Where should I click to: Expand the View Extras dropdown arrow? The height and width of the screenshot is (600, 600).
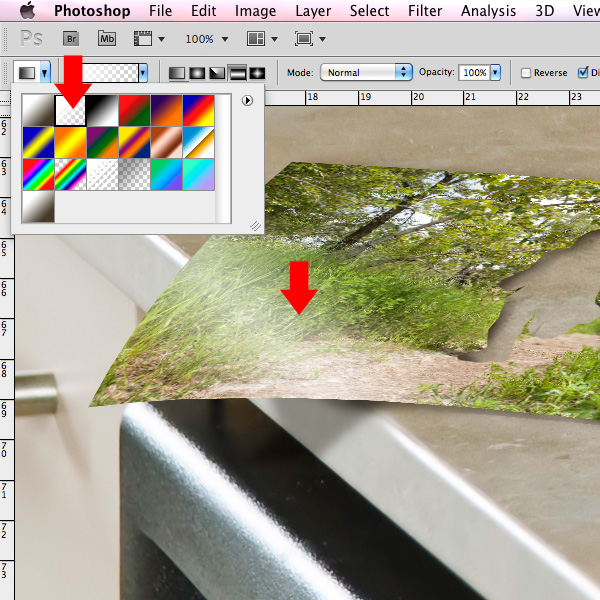pos(161,39)
